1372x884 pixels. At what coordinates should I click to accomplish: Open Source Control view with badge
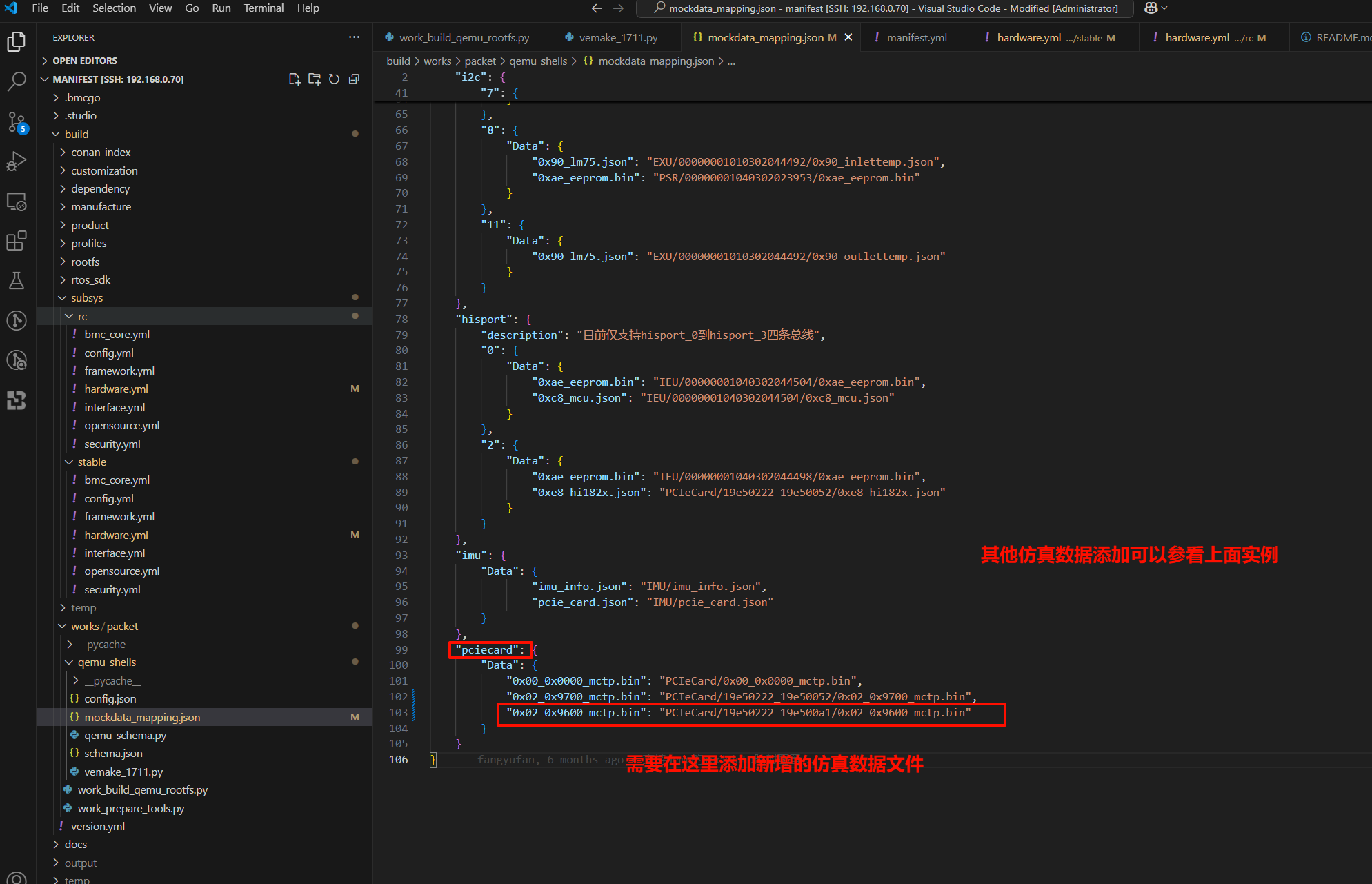[x=17, y=122]
